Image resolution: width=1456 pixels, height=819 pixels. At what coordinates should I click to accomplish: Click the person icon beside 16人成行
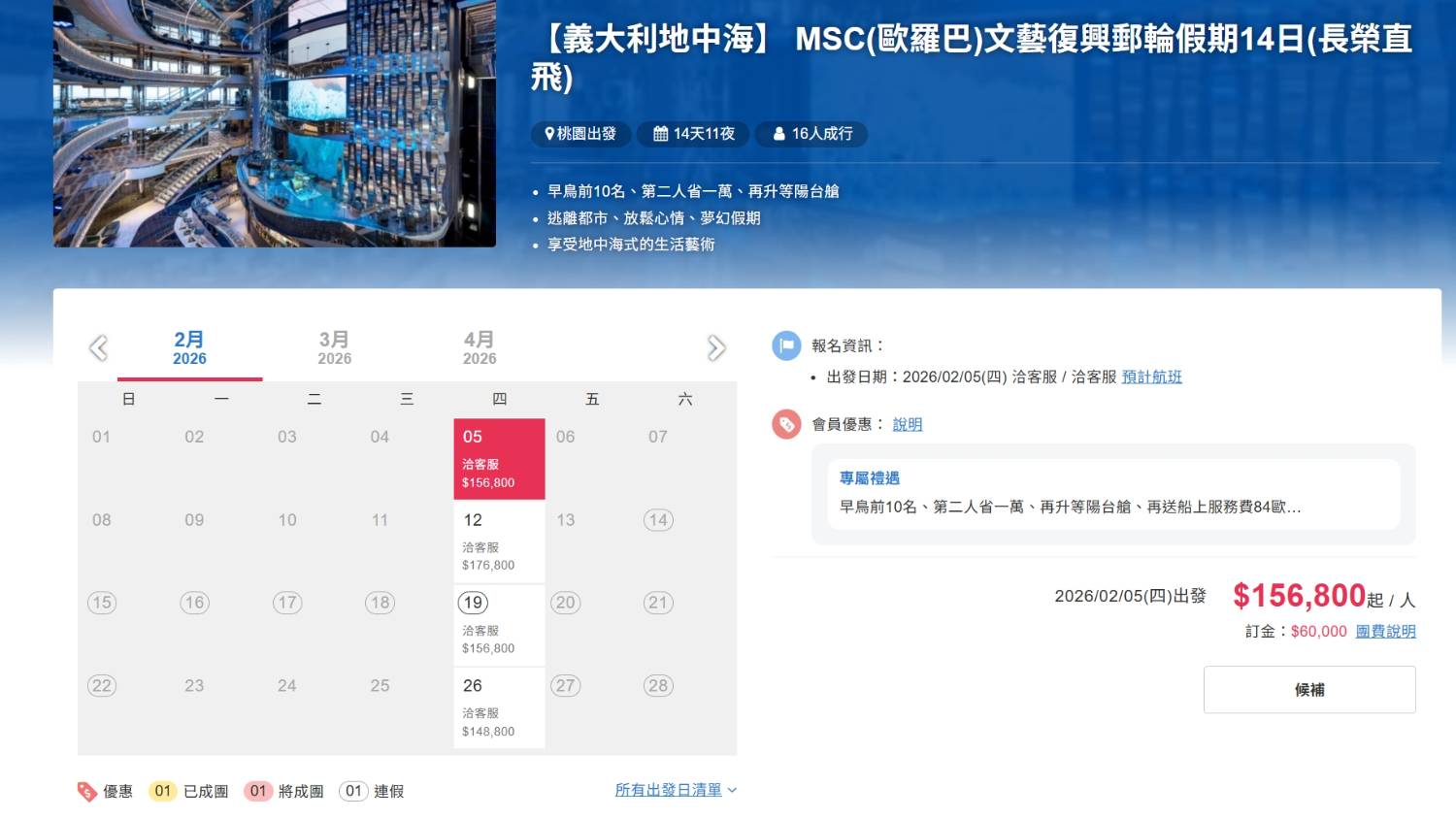pos(778,134)
